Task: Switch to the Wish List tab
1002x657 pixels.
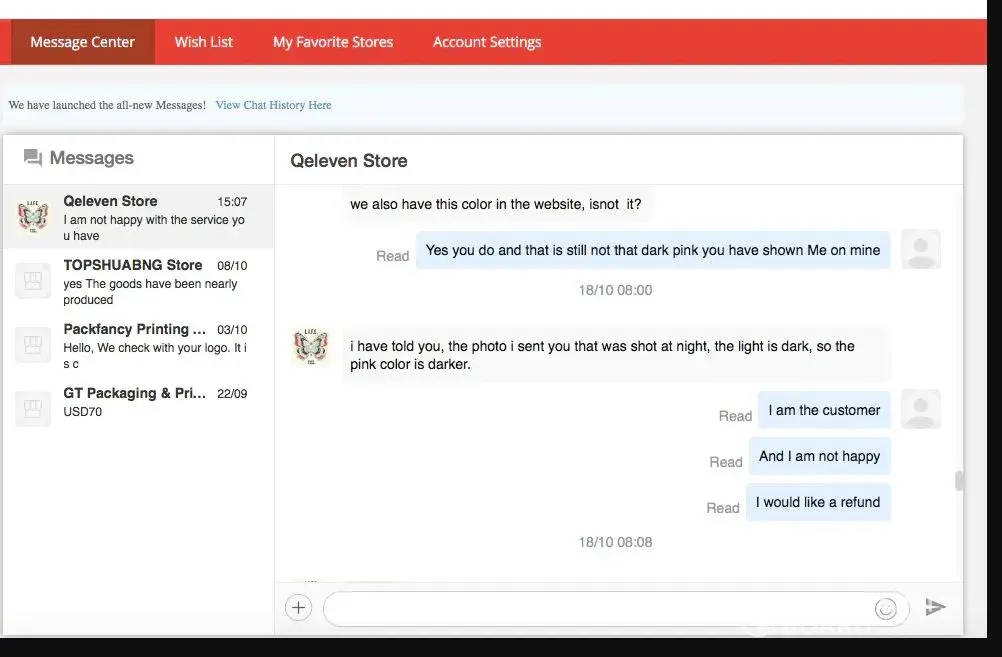Action: 203,42
